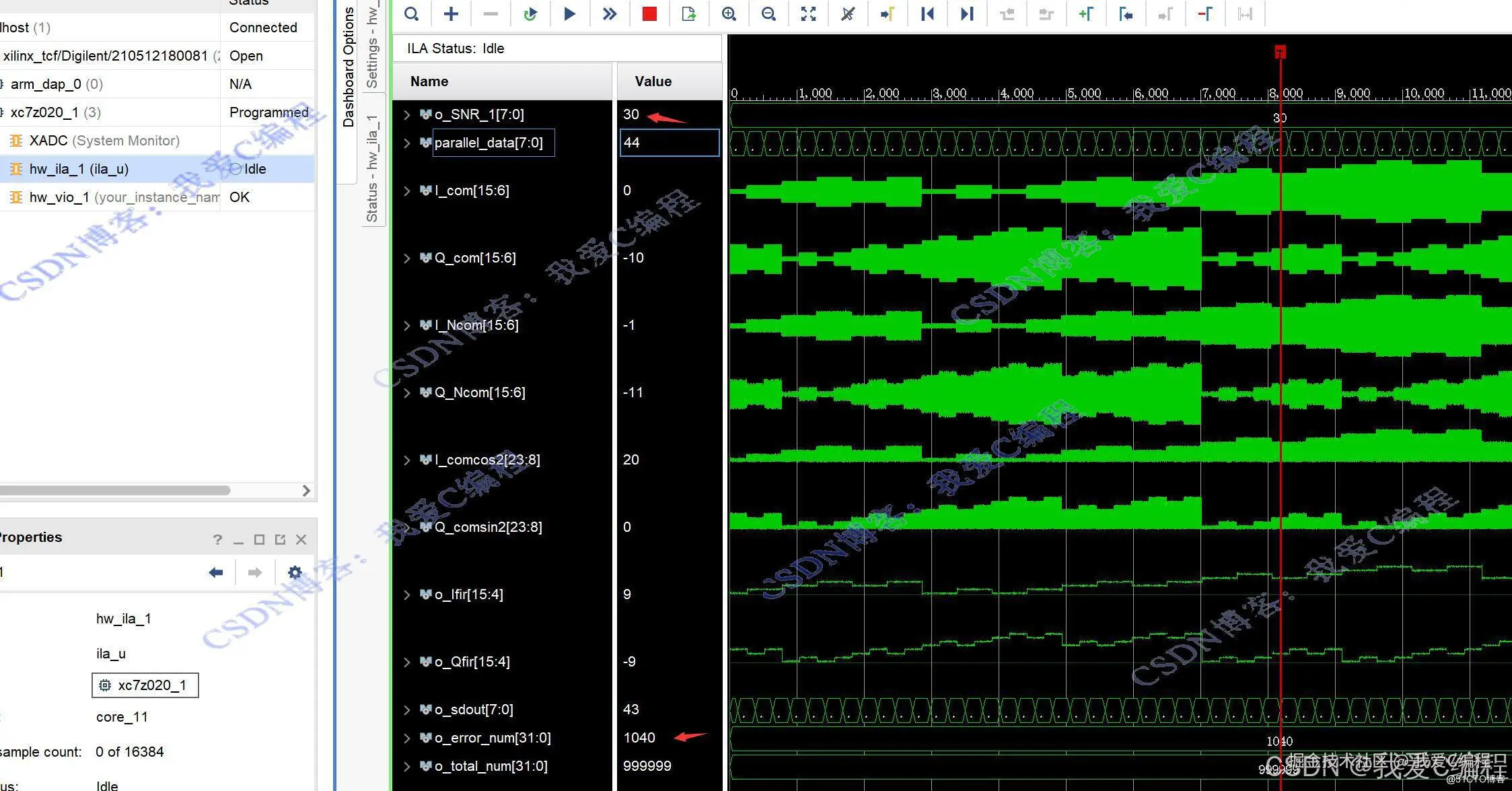Open the Dashboard Options side tab
The image size is (1512, 791).
(x=348, y=67)
